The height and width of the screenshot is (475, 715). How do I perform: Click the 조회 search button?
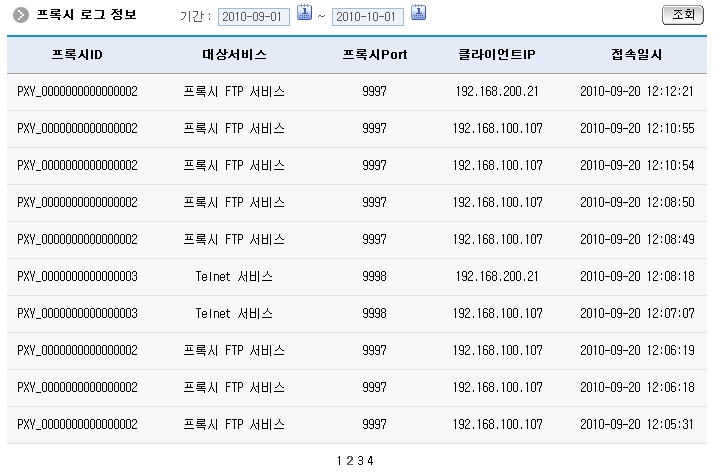[682, 15]
